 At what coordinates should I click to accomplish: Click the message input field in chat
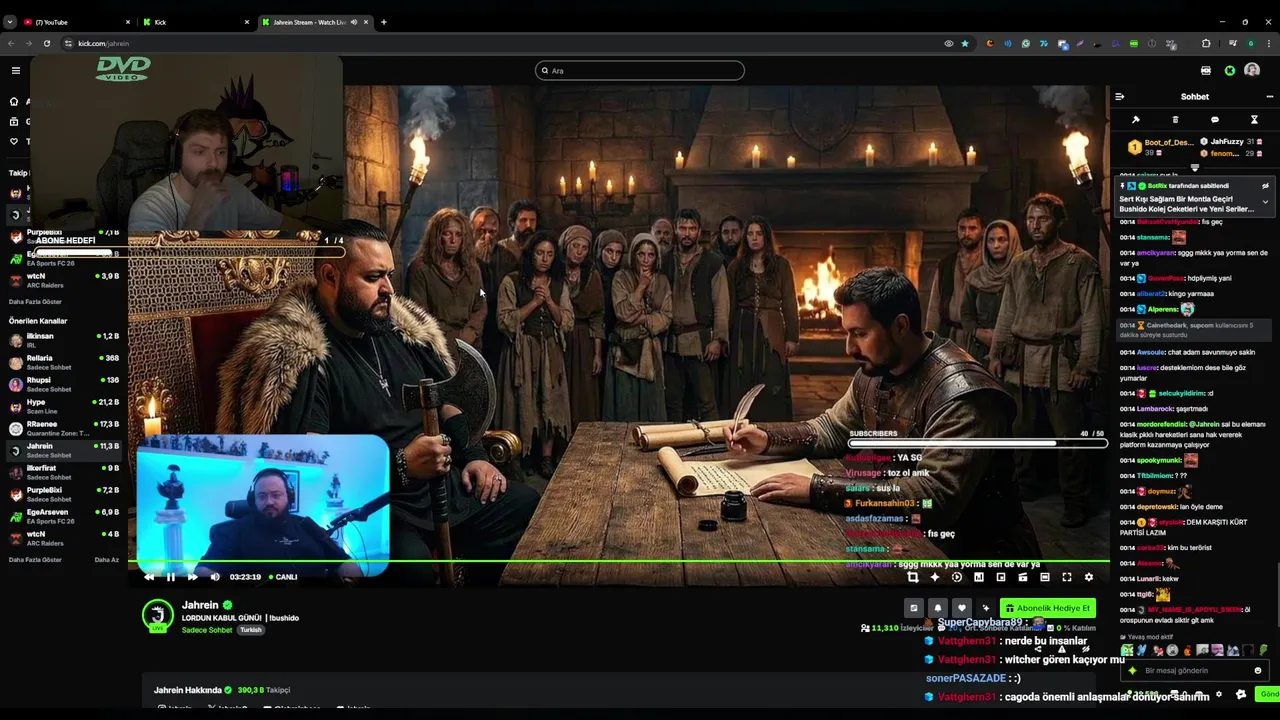1195,671
